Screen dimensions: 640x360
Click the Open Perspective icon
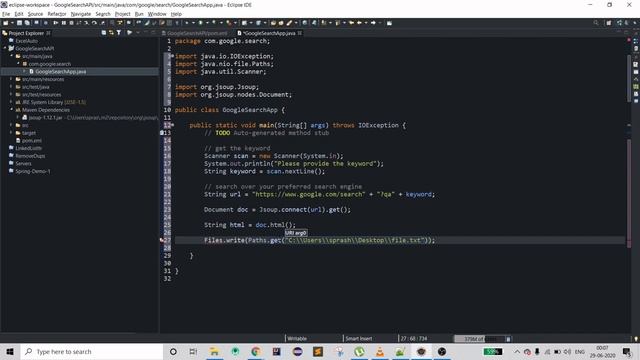click(609, 23)
